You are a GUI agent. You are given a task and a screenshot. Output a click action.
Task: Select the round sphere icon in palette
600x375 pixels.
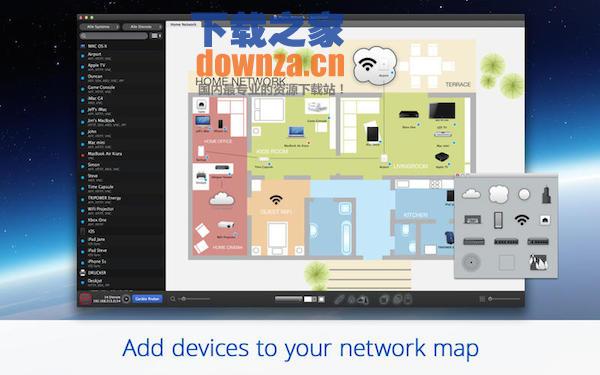(524, 194)
